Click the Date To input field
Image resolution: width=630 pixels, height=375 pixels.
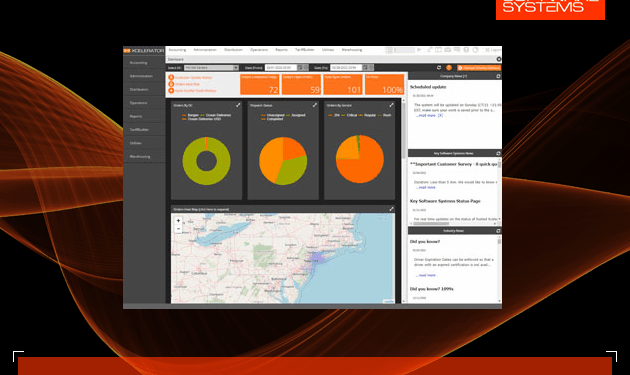point(346,68)
